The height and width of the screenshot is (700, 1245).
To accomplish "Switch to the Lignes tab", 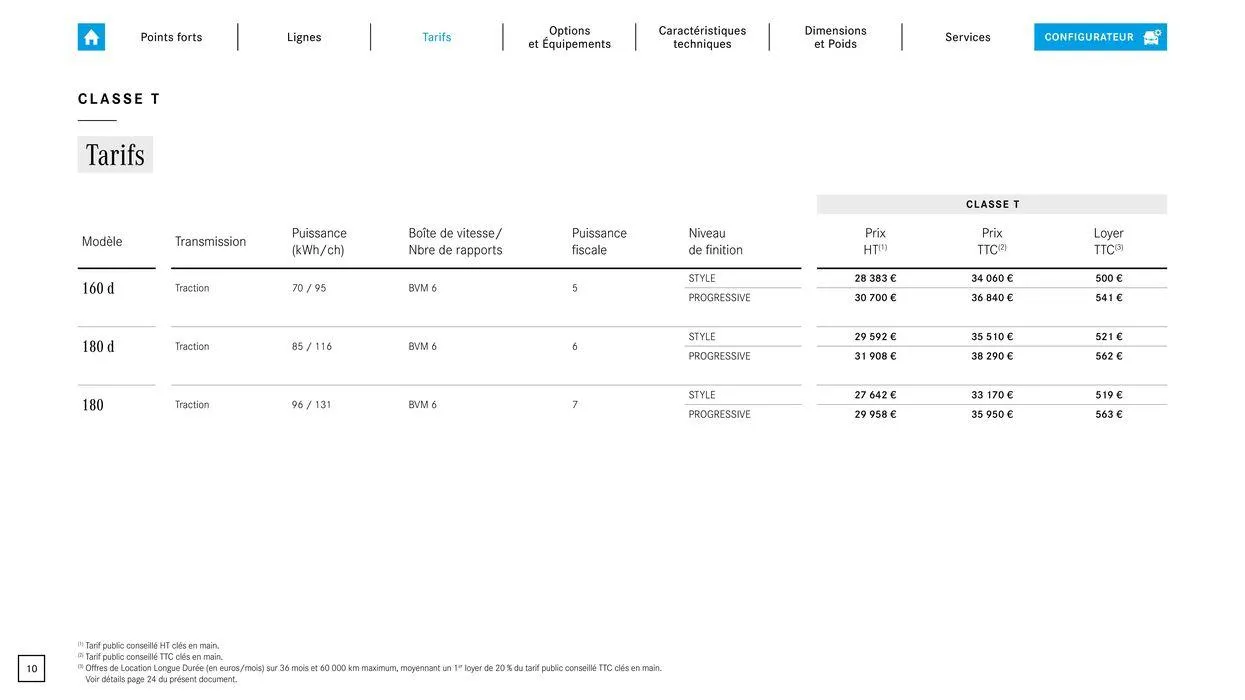I will 304,37.
